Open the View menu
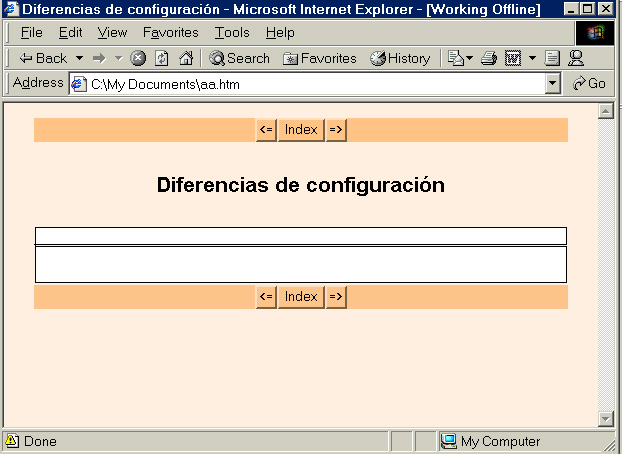This screenshot has width=622, height=454. point(112,33)
